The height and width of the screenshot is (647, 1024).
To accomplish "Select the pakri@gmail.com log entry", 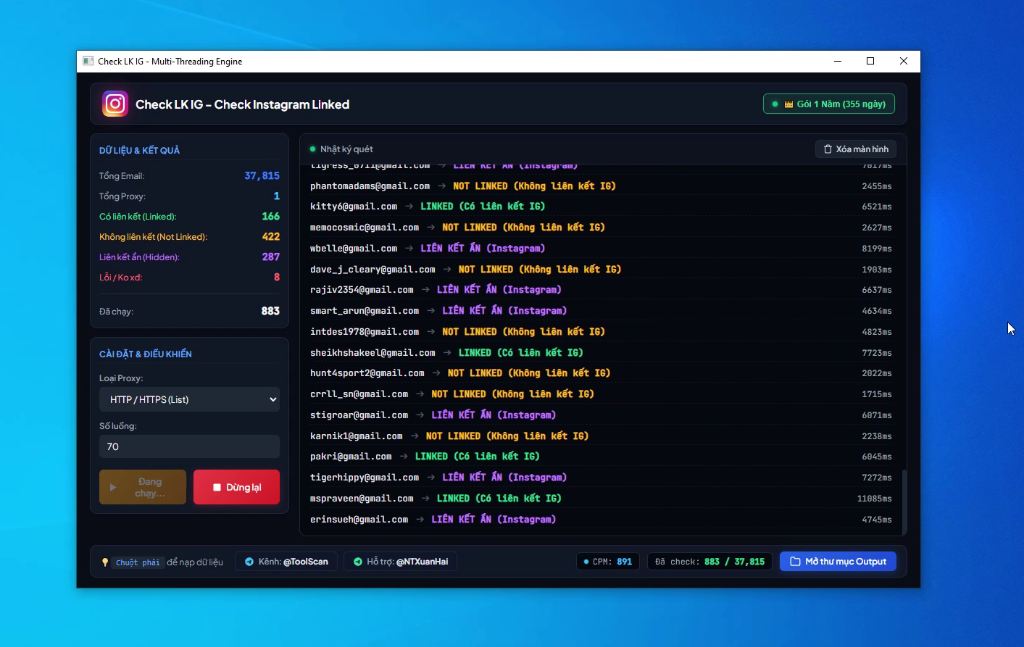I will [601, 456].
